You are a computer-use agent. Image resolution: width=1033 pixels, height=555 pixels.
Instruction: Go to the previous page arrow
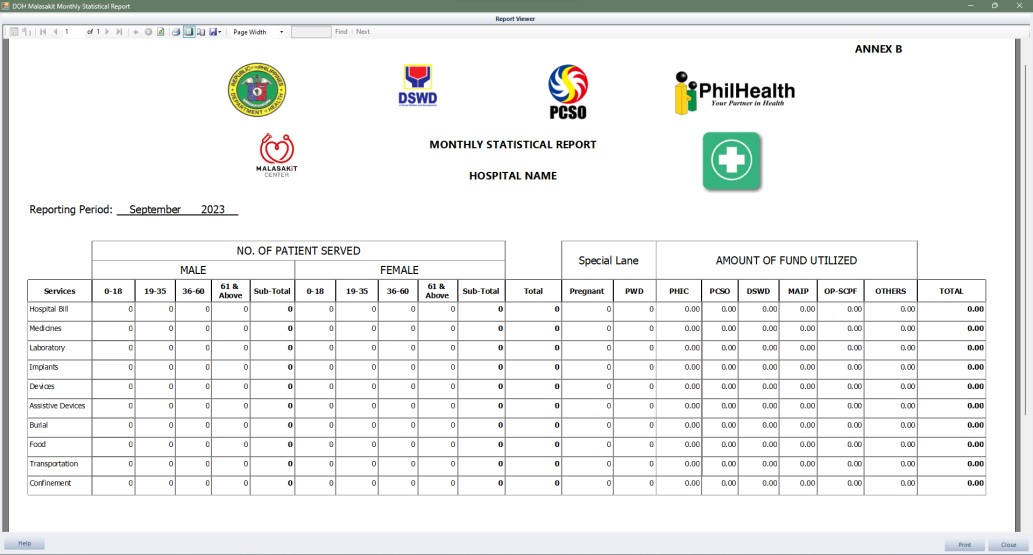pyautogui.click(x=55, y=32)
